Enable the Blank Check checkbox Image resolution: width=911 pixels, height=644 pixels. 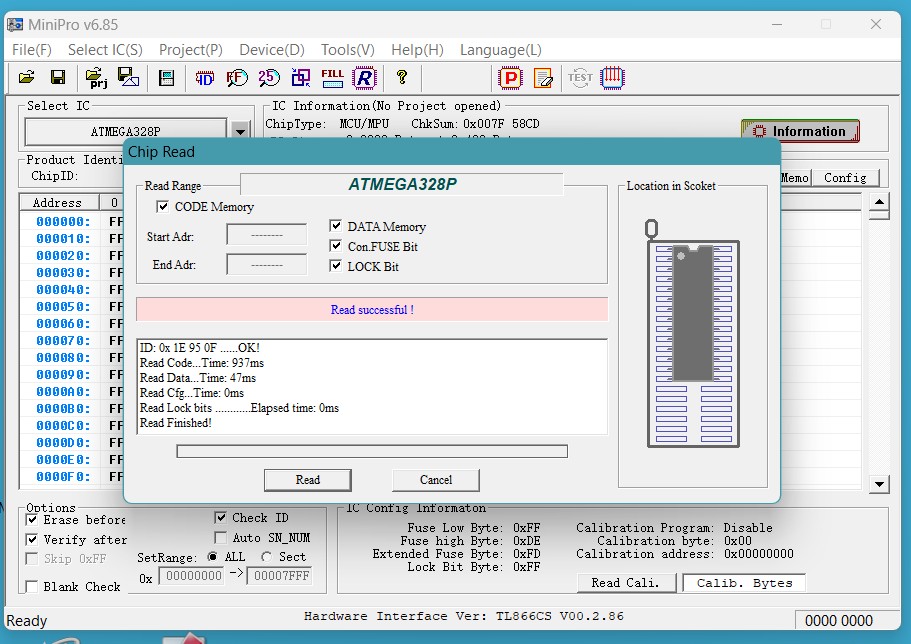tap(32, 586)
